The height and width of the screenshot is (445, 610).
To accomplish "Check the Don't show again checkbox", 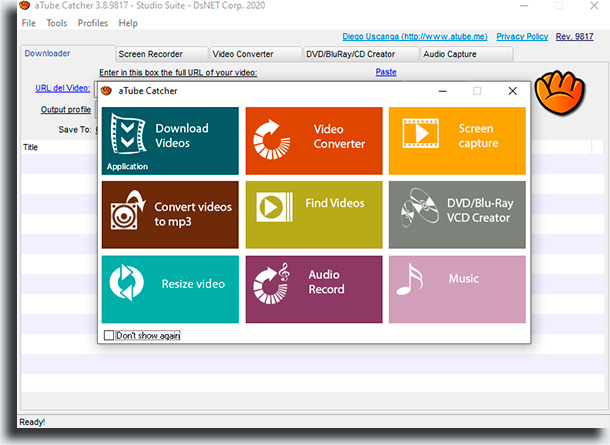I will 109,335.
